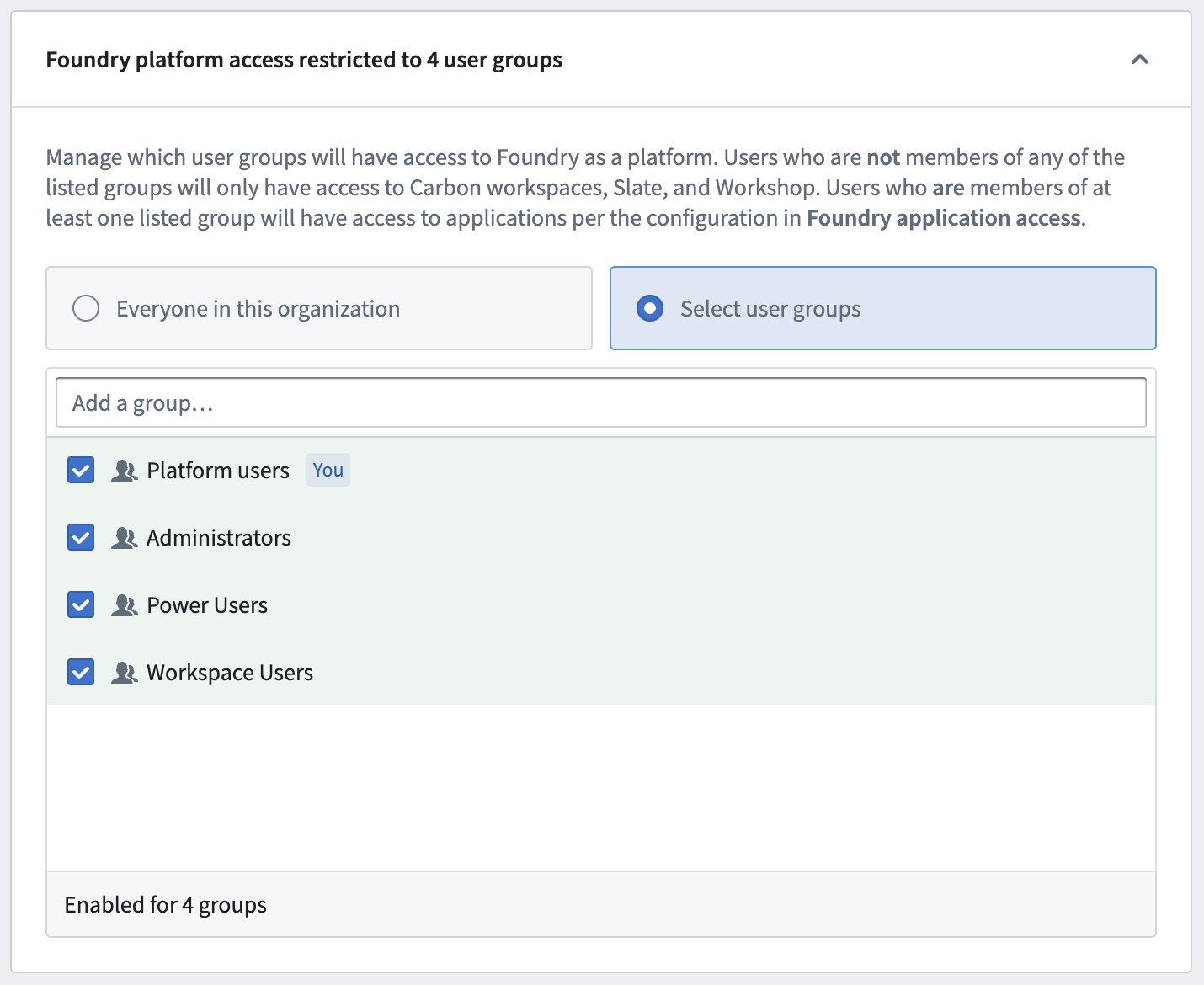Click the Platform users group name
Screen dimensions: 1204x985
tap(218, 471)
